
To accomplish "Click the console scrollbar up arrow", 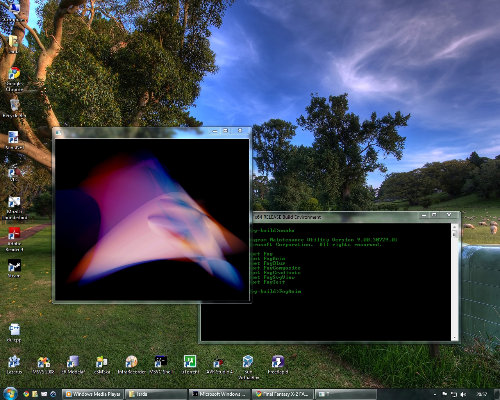I will (x=454, y=227).
